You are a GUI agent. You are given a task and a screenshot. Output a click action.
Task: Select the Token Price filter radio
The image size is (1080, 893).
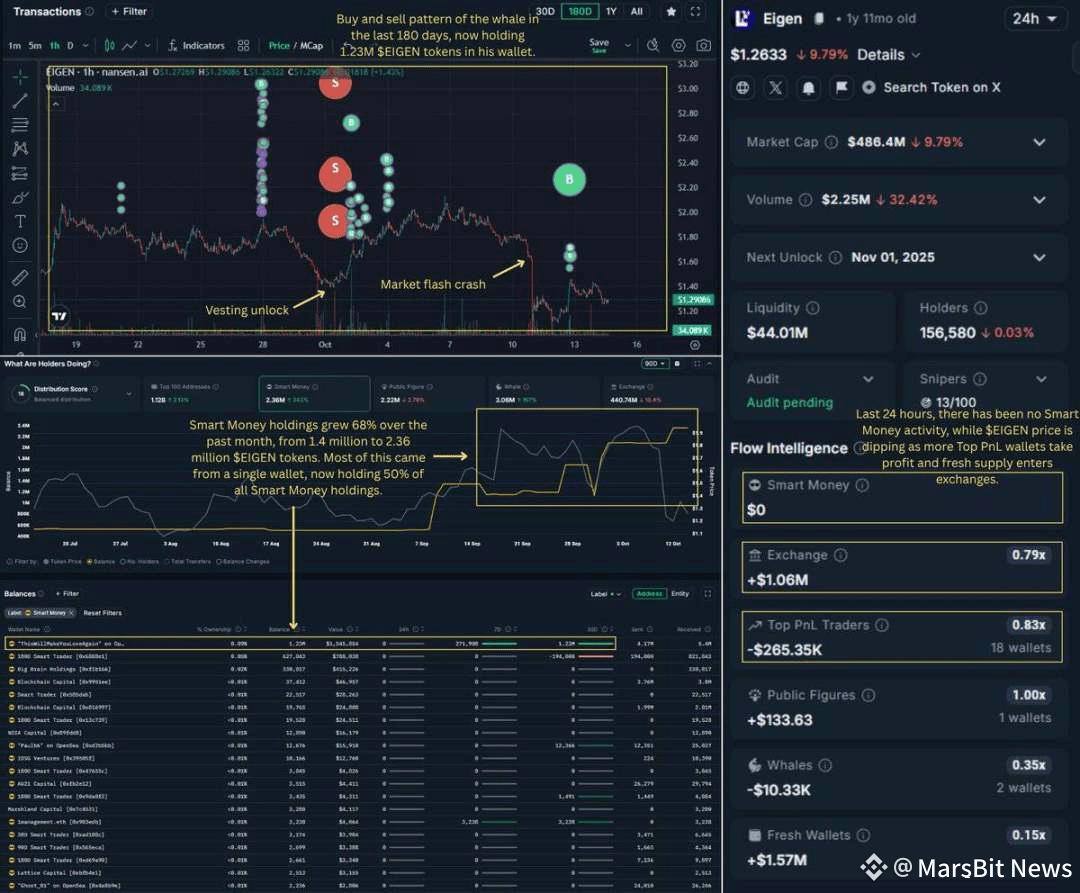tap(46, 562)
